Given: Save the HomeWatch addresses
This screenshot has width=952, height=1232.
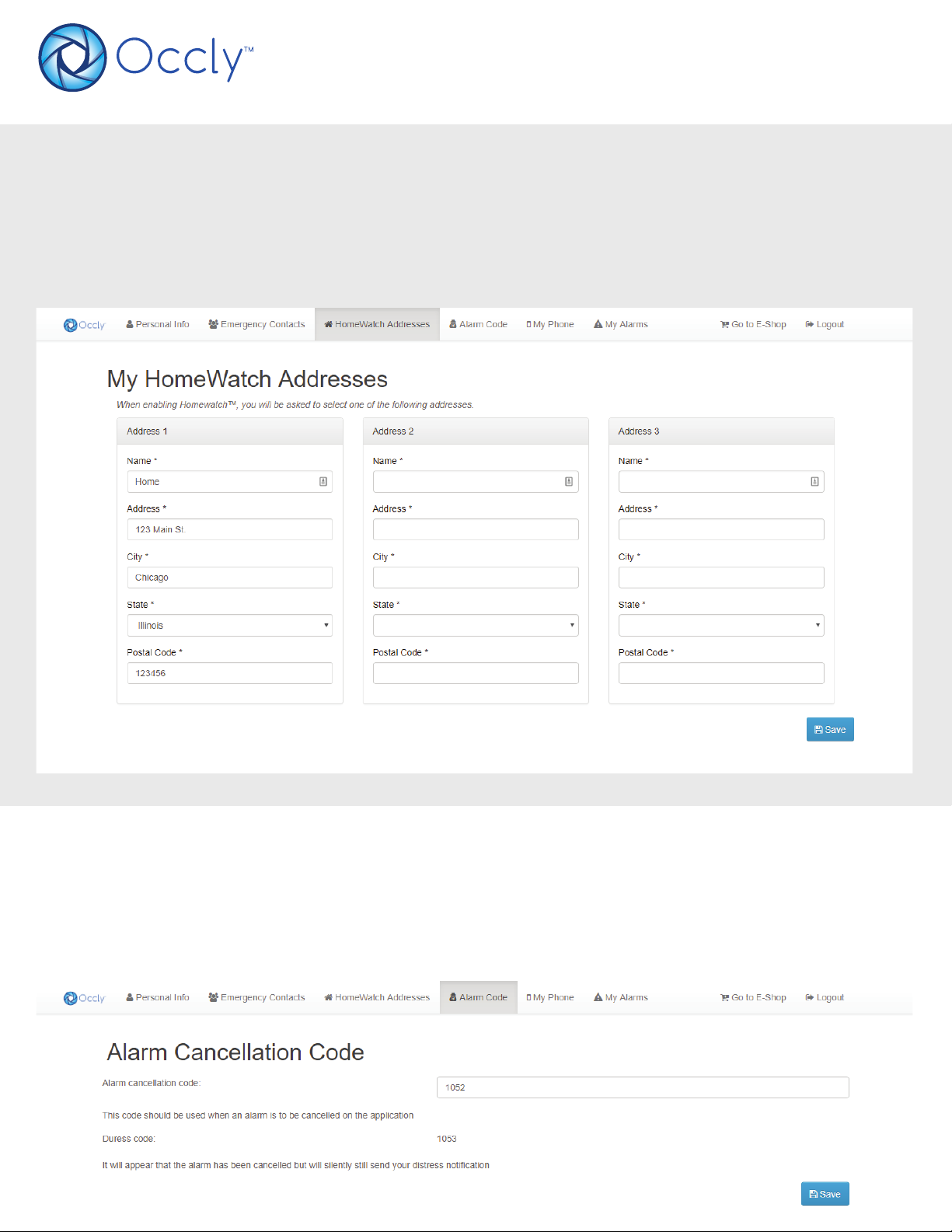Looking at the screenshot, I should tap(830, 729).
